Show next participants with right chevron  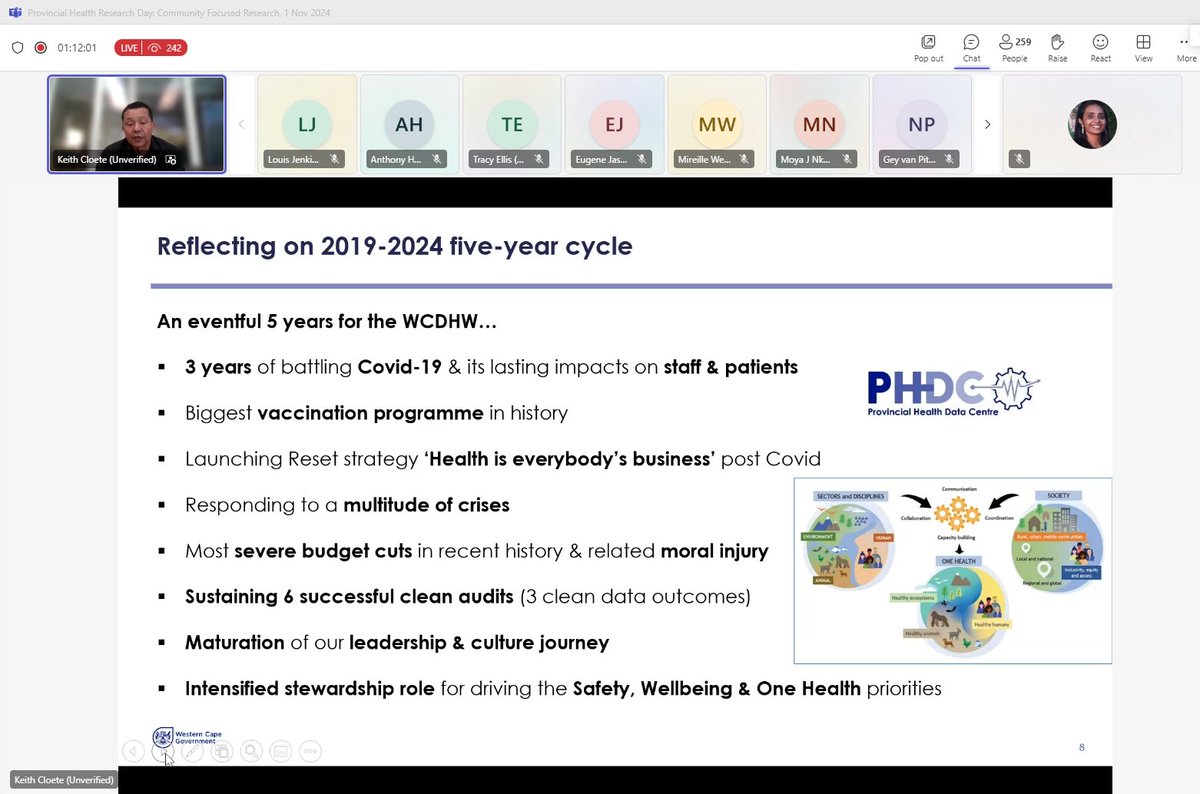(x=987, y=125)
